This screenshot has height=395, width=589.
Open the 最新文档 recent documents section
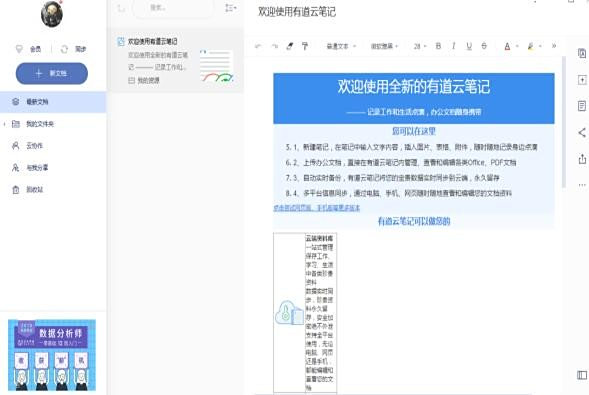pos(53,102)
